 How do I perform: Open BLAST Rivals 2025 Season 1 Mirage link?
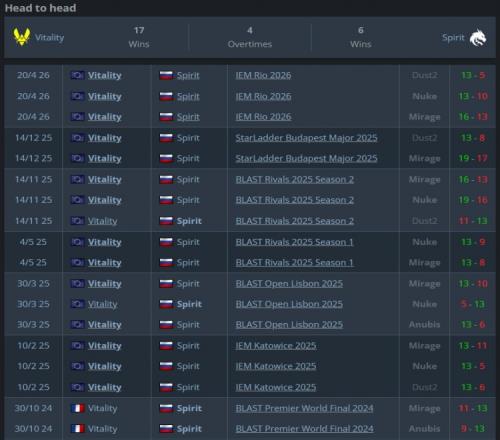(294, 263)
